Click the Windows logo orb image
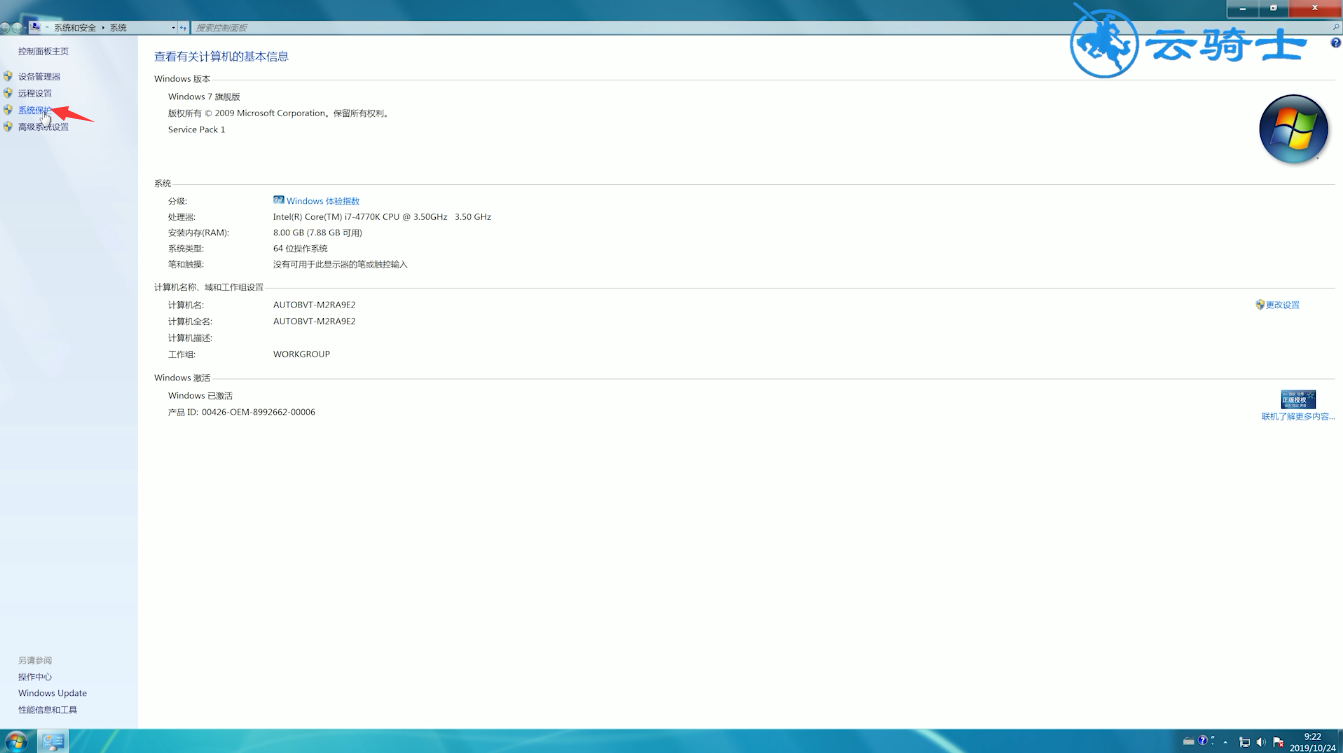The image size is (1343, 753). point(1293,129)
